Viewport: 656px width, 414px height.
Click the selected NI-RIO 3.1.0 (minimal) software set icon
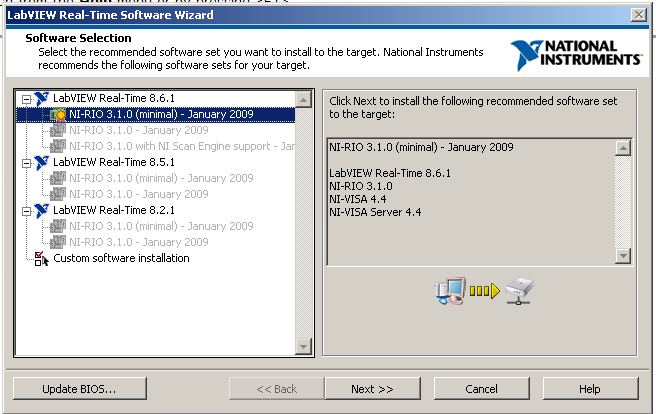[58, 115]
